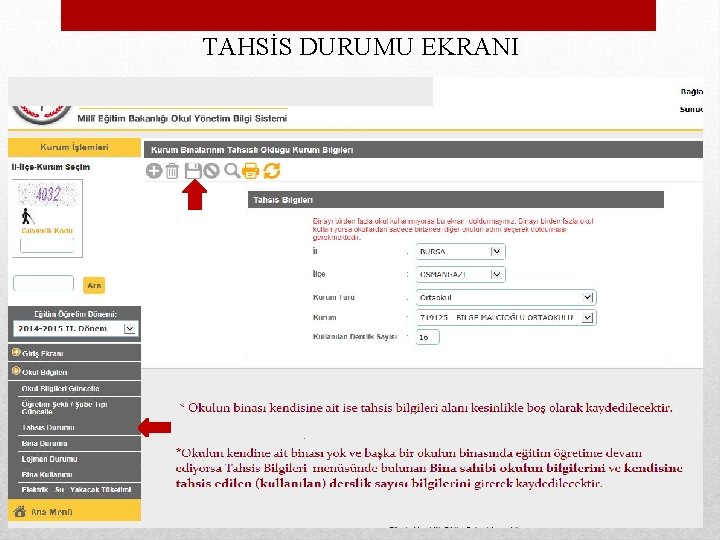Open the Eğitim Öğretim Dönemi dropdown
The height and width of the screenshot is (540, 720).
click(x=75, y=329)
